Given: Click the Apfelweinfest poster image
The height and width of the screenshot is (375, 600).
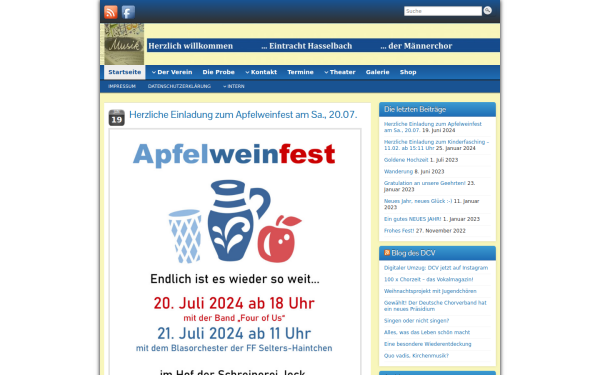Looking at the screenshot, I should click(x=235, y=252).
